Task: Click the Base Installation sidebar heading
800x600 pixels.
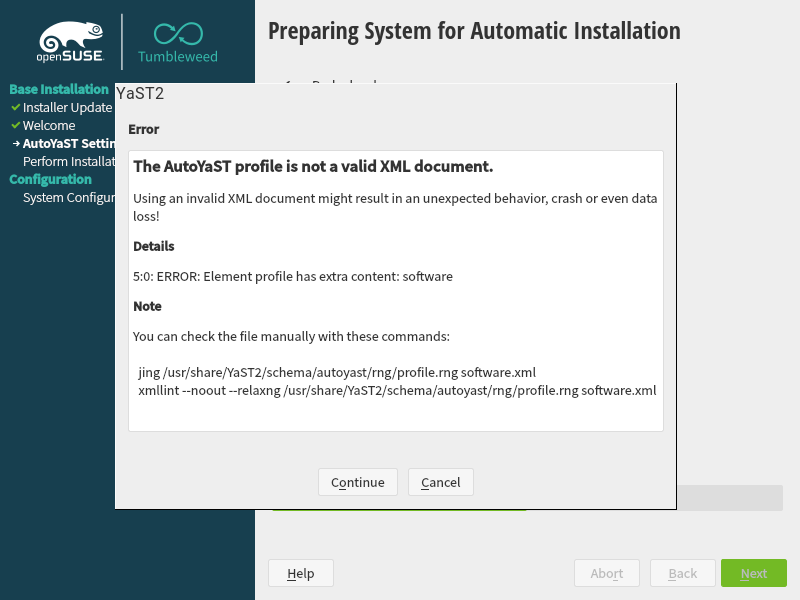Action: [59, 89]
